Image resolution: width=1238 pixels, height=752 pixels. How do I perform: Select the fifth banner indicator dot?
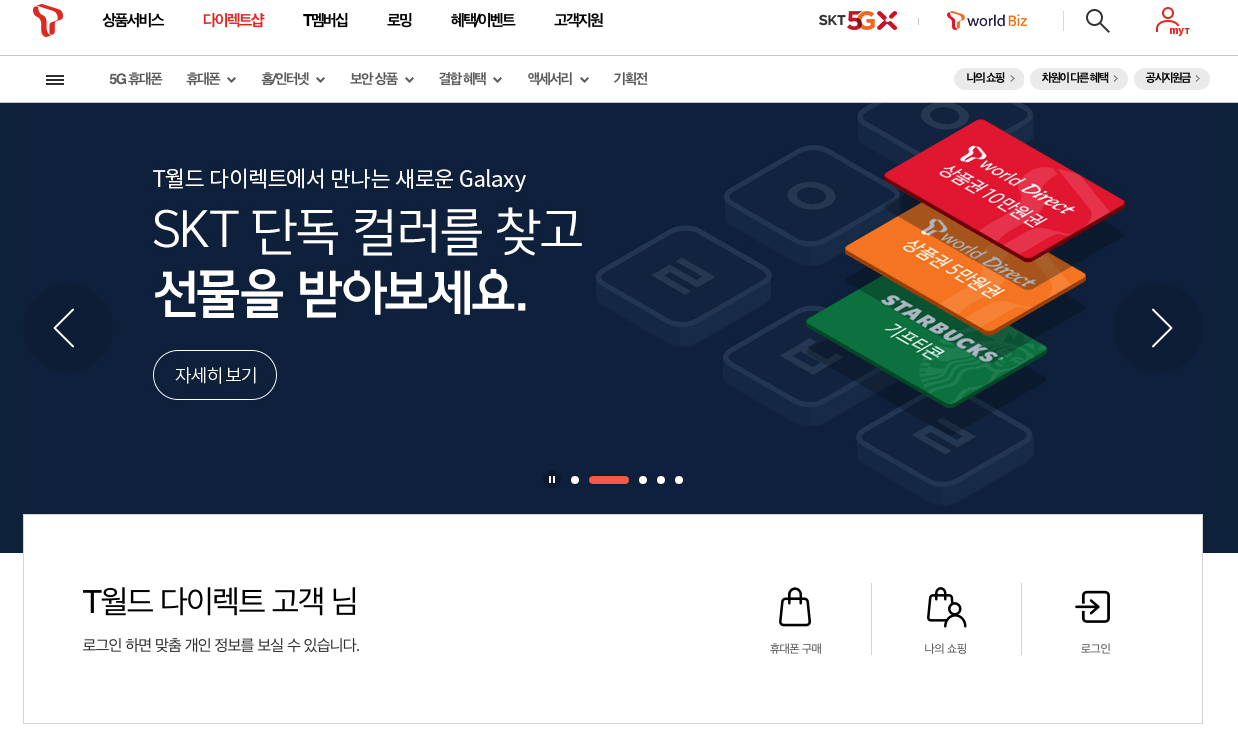[679, 480]
